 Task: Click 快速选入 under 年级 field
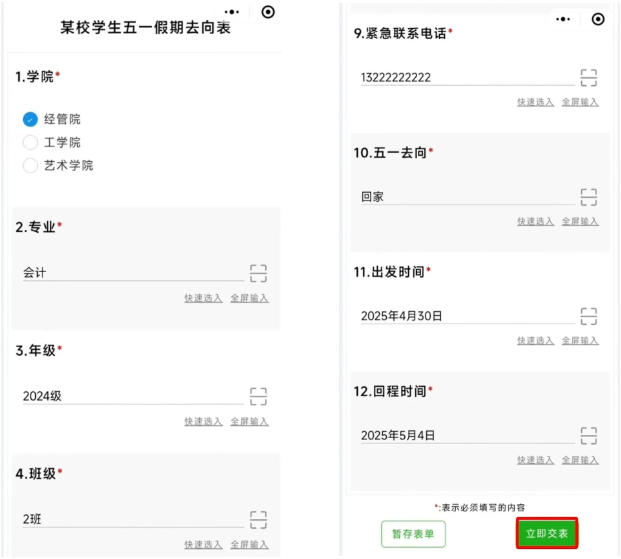pos(203,422)
